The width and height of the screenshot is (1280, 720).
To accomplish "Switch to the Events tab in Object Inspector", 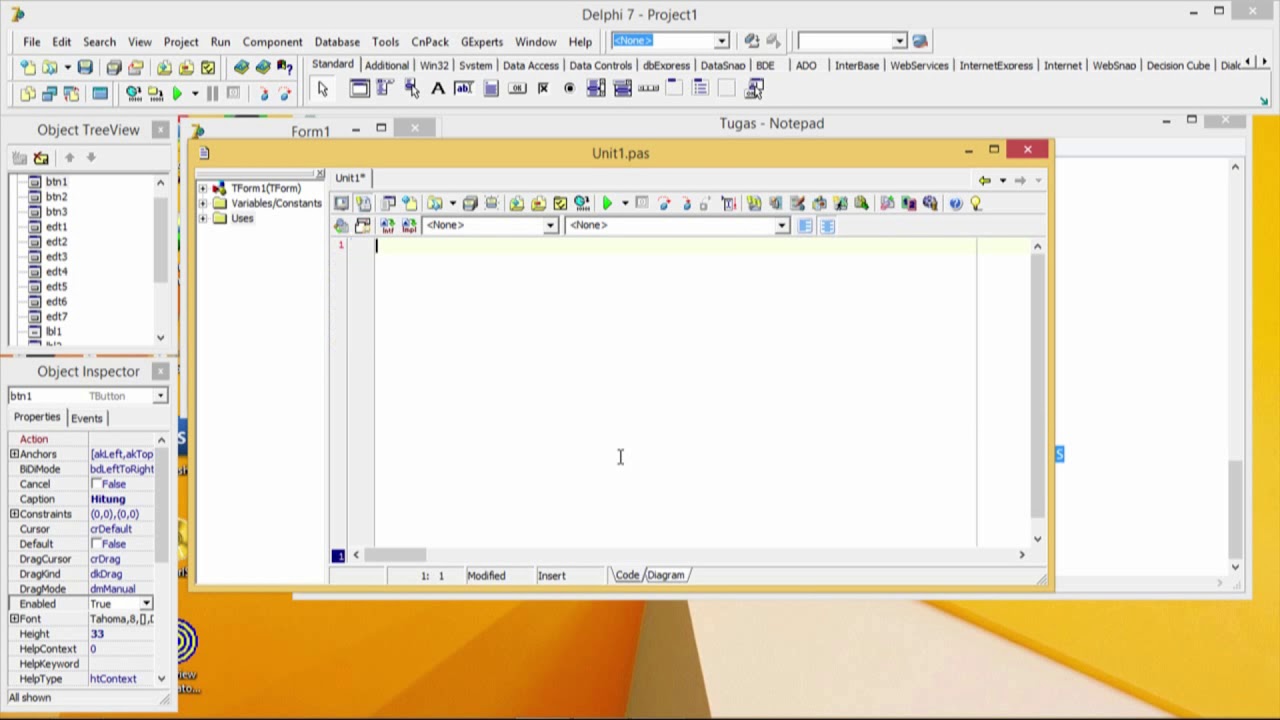I will (87, 418).
